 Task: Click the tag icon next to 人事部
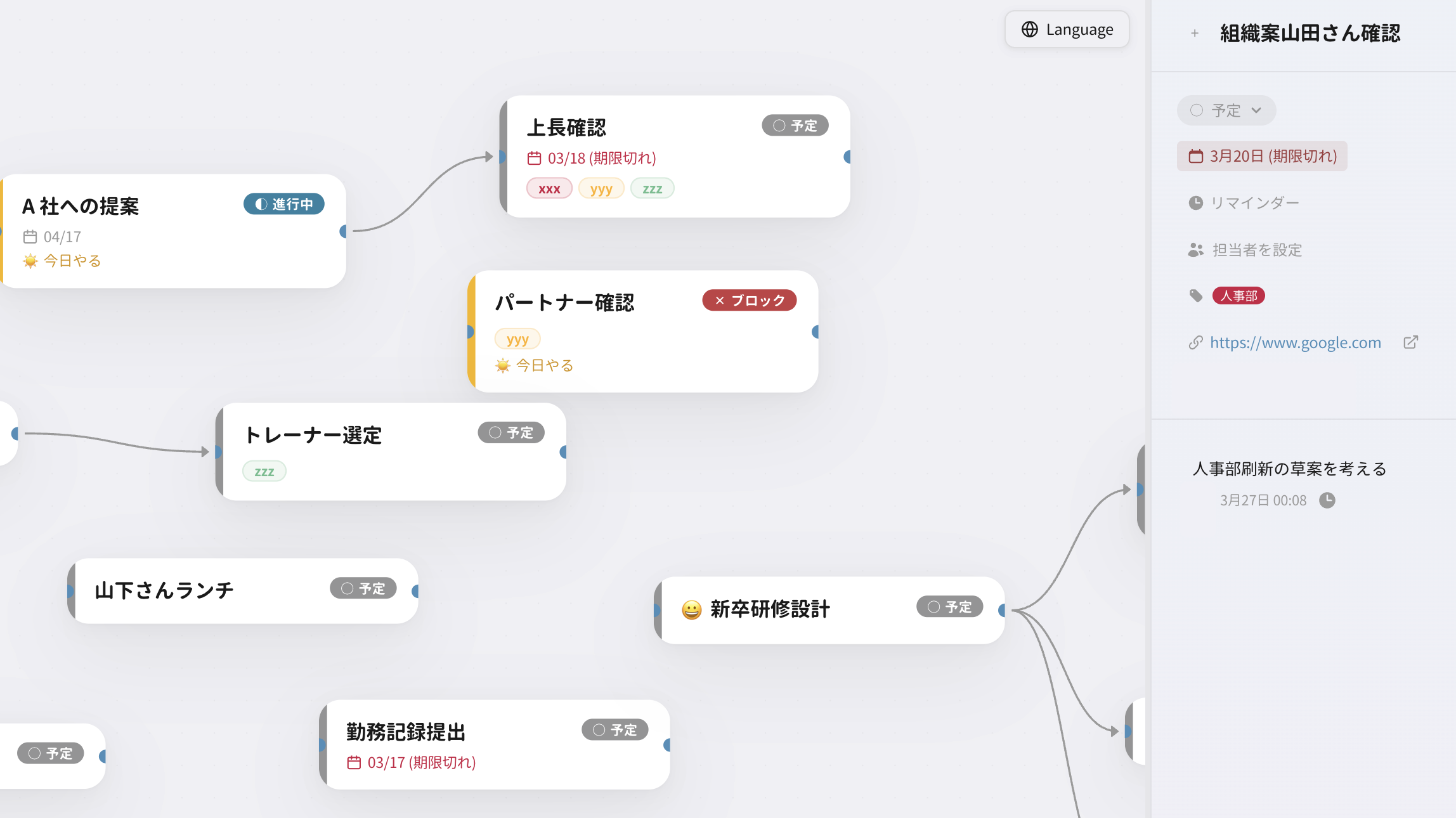[x=1195, y=295]
